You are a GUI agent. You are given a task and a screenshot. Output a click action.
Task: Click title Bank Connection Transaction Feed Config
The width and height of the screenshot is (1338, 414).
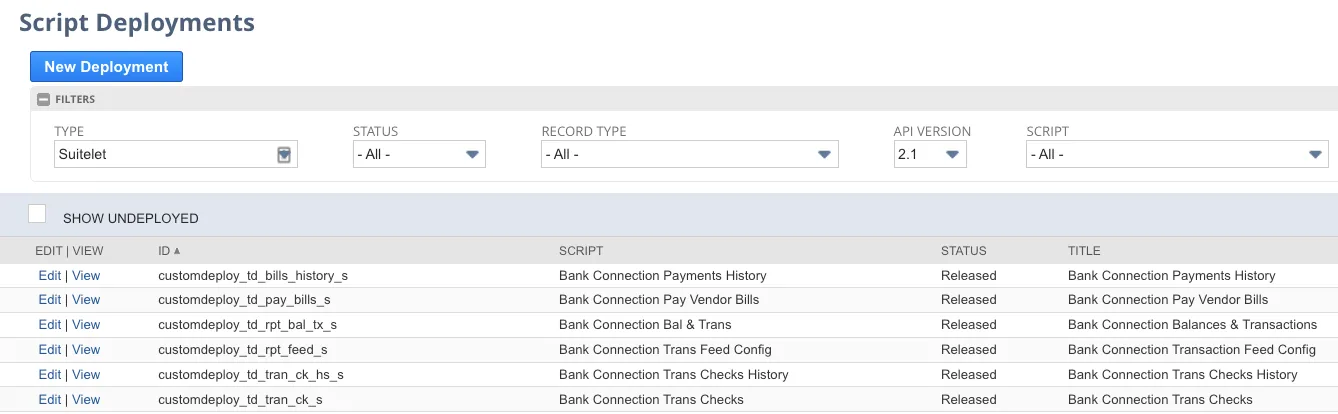(1192, 349)
